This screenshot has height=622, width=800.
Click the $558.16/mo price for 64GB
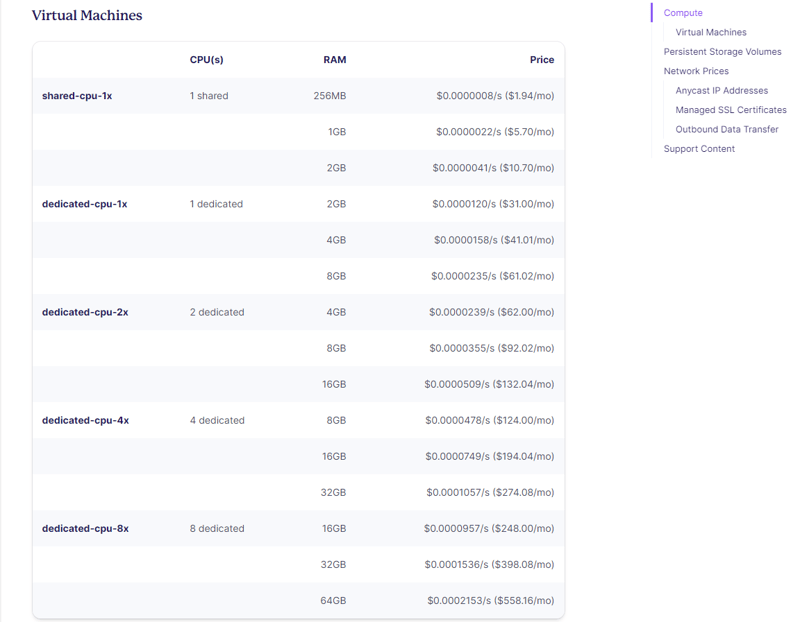click(490, 600)
